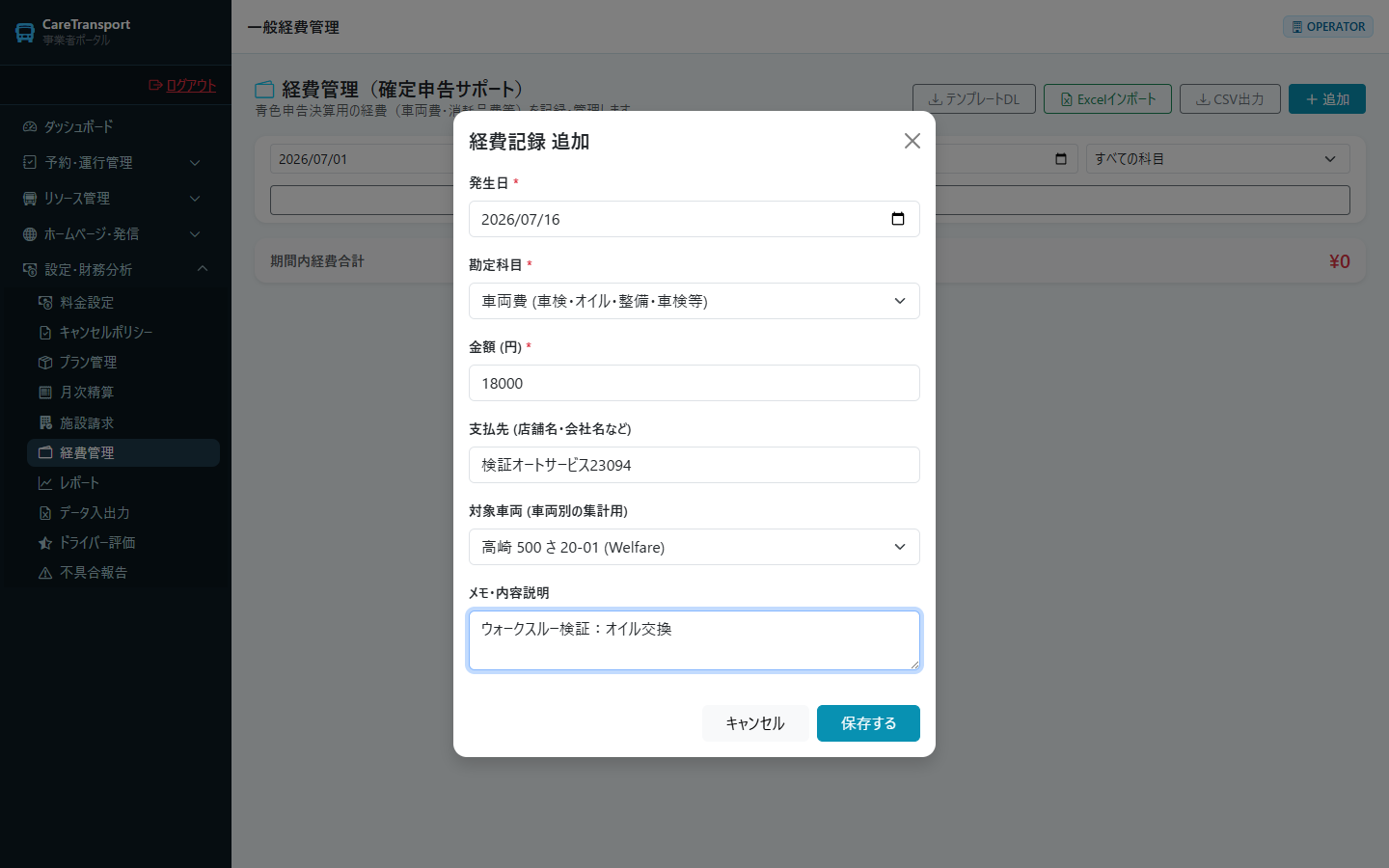Screen dimensions: 1389x868
Task: Open the 勘定科目 dropdown
Action: click(x=694, y=301)
